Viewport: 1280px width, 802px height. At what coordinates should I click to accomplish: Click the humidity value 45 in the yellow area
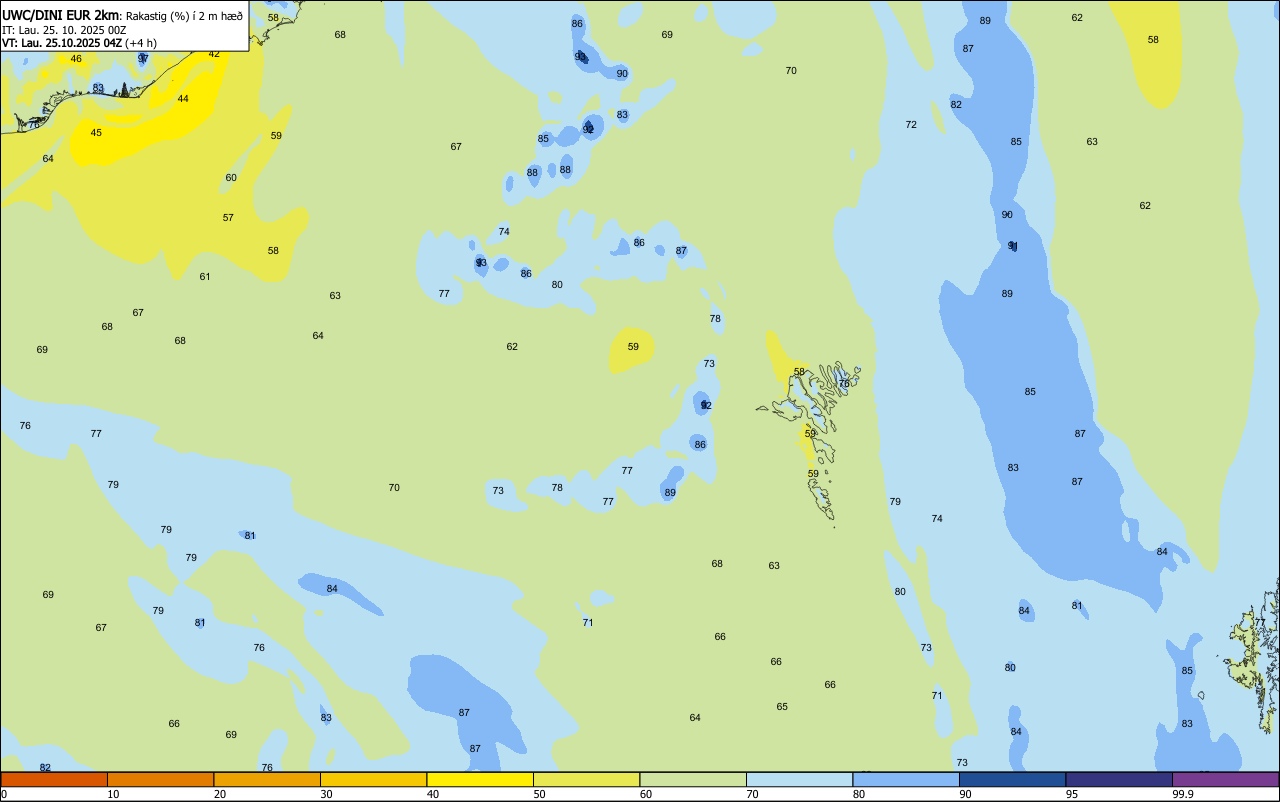96,133
